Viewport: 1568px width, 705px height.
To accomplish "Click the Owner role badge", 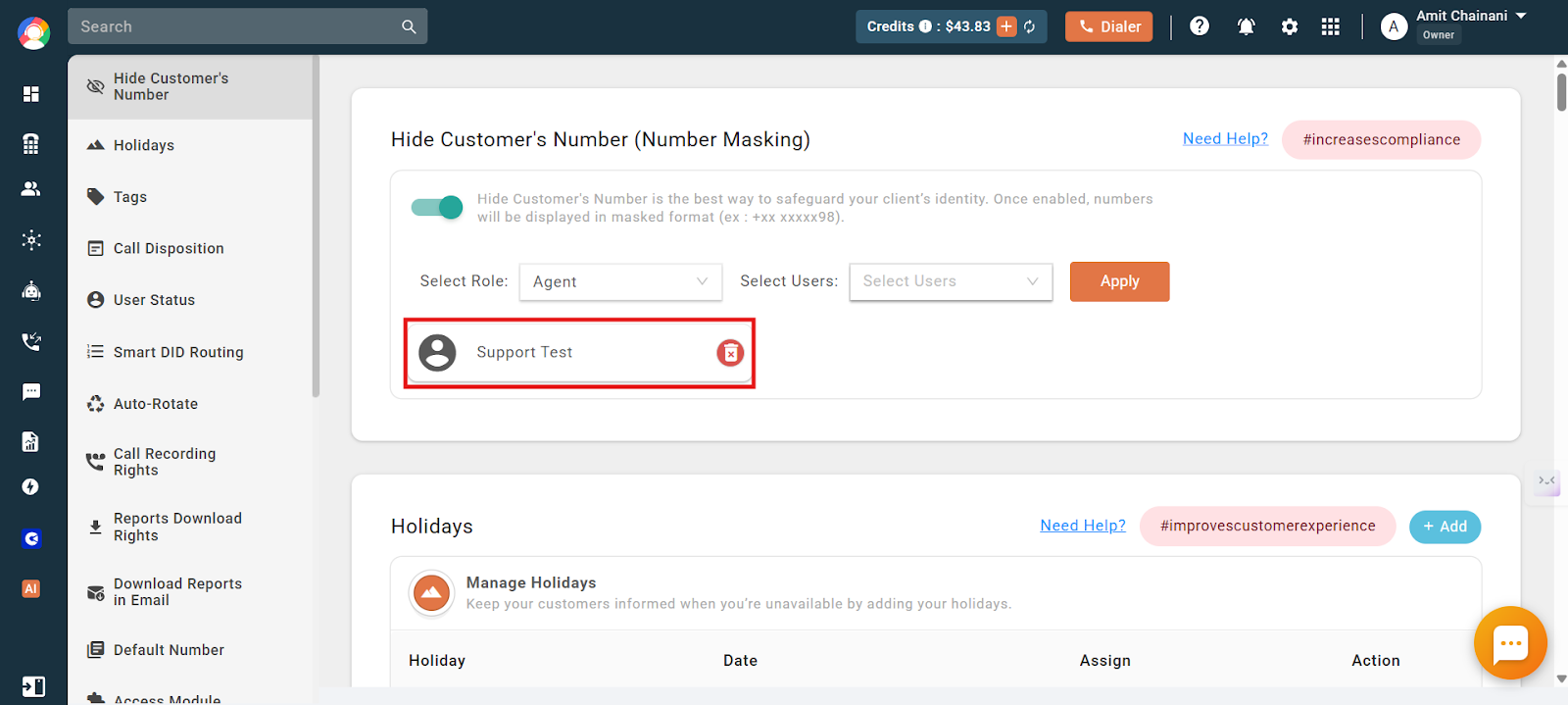I will coord(1439,35).
